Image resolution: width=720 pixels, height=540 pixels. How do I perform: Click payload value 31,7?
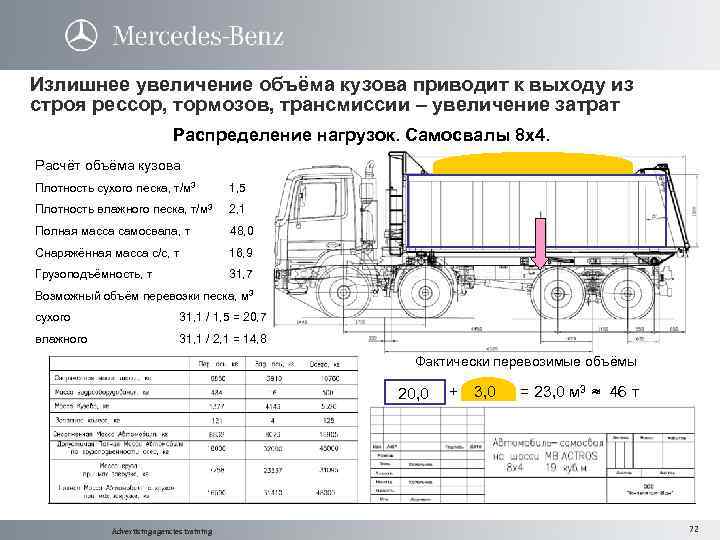(241, 274)
